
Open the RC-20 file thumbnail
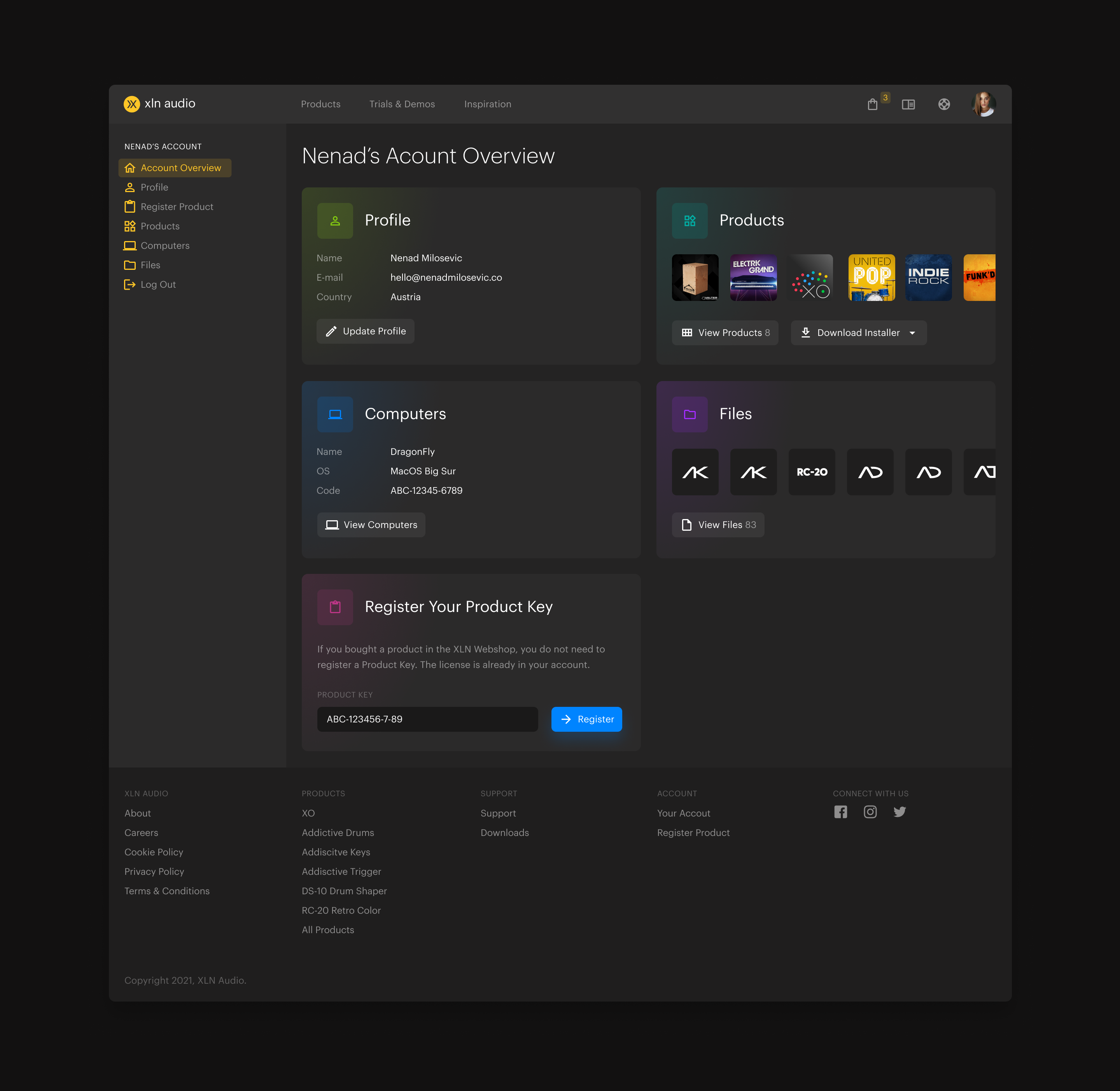(x=811, y=472)
